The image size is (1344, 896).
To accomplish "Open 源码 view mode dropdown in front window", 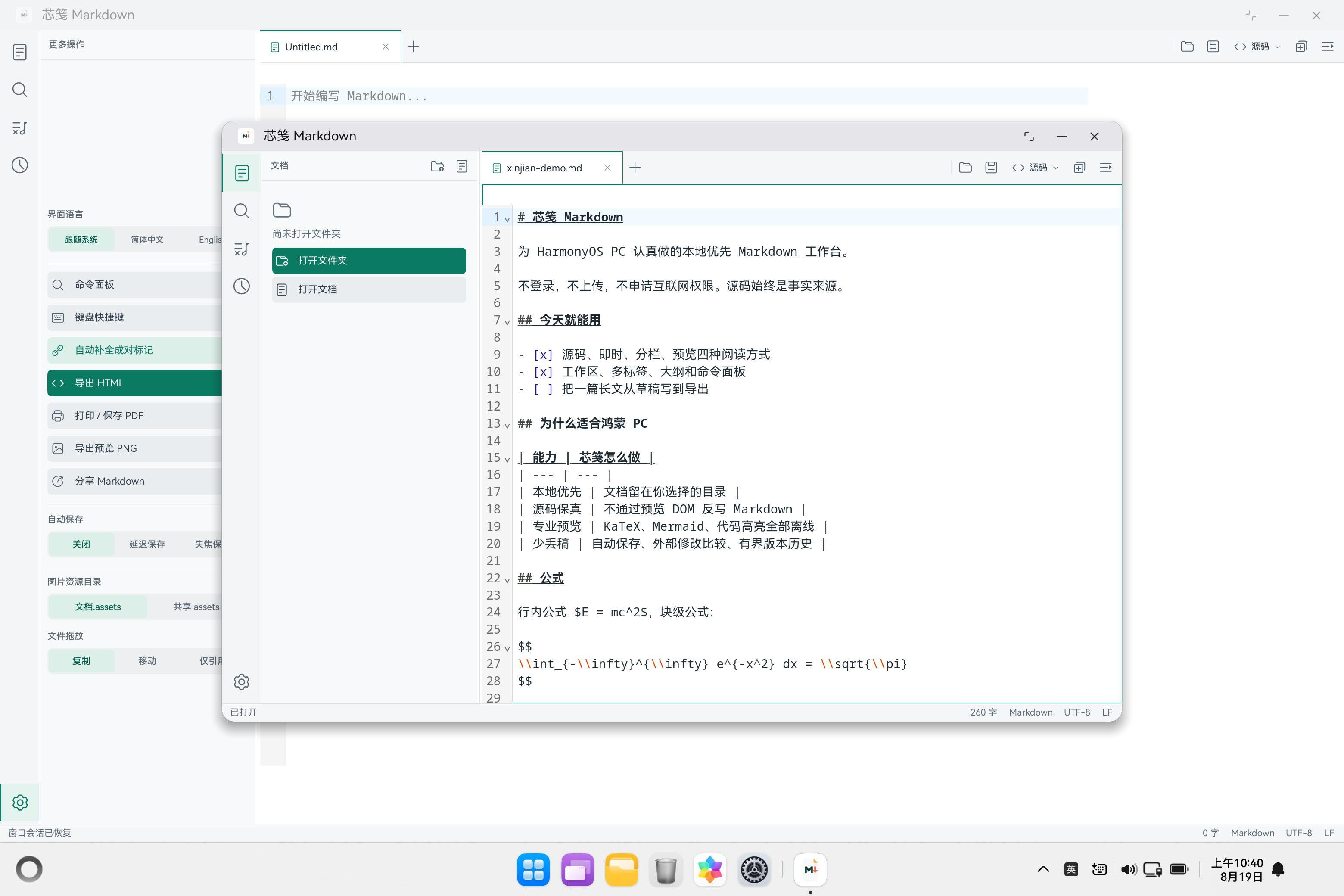I will pyautogui.click(x=1035, y=168).
